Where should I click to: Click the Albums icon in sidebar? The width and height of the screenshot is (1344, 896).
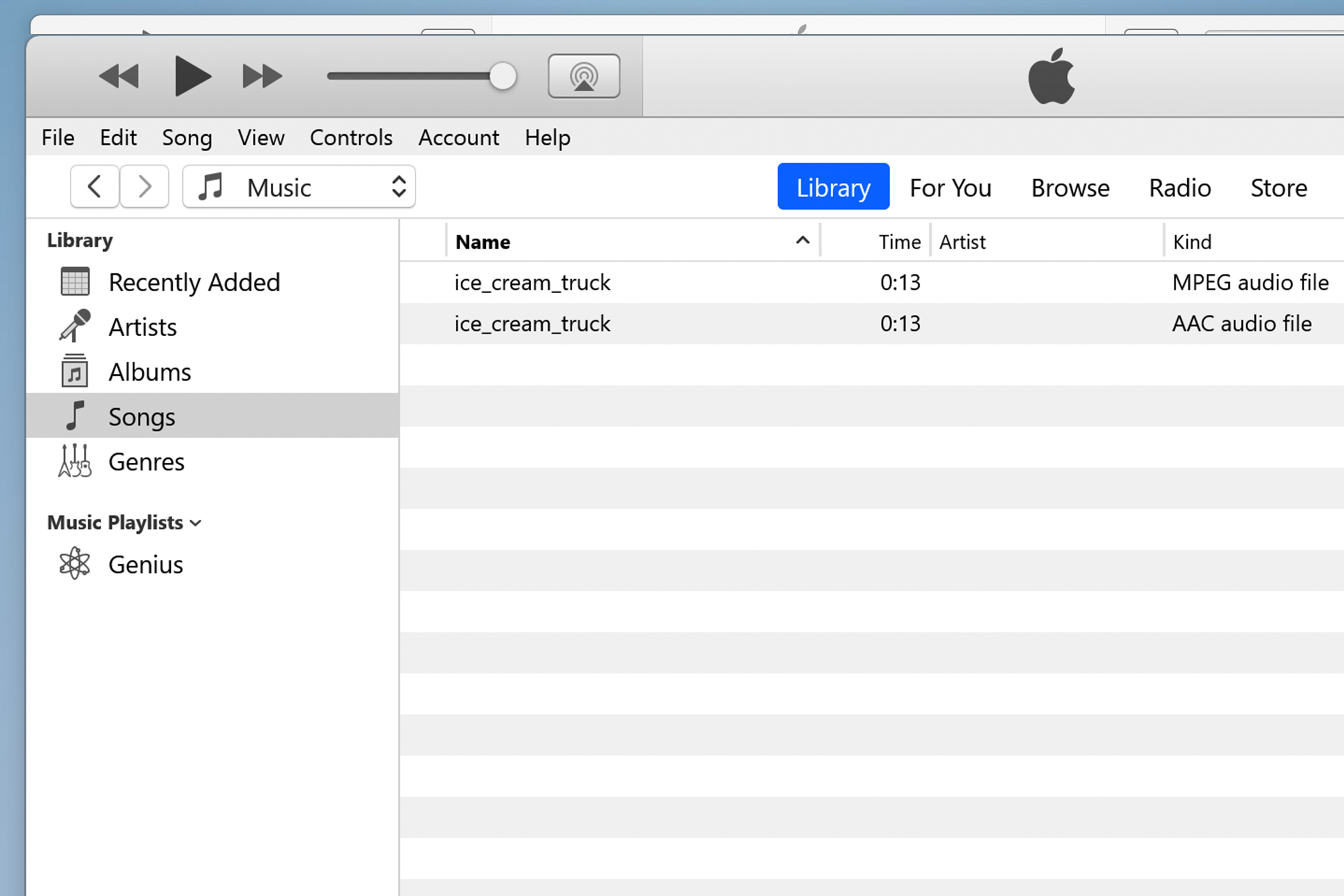(x=75, y=371)
